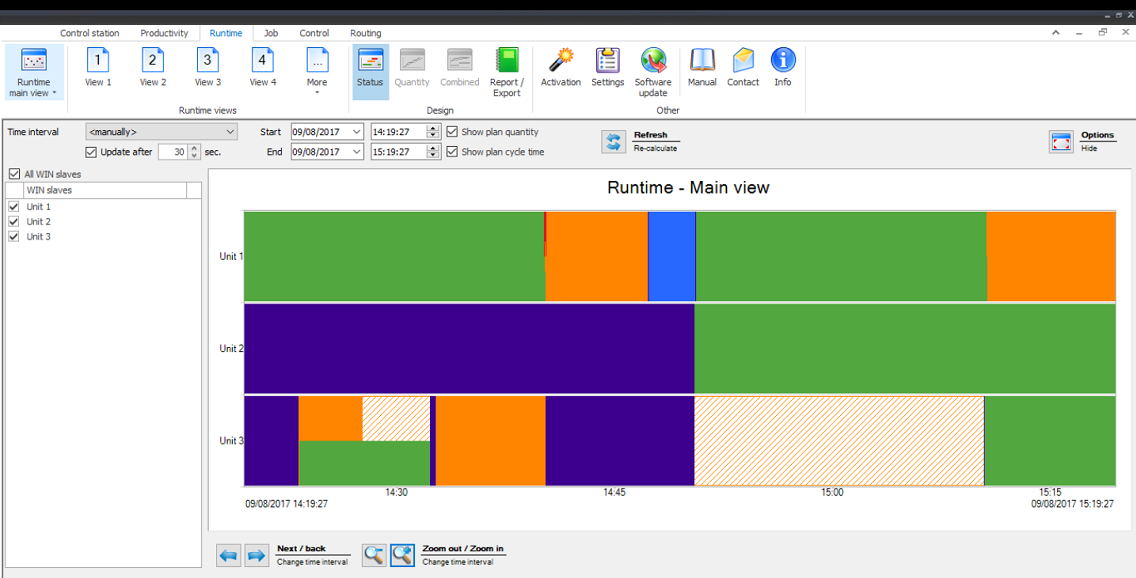Viewport: 1136px width, 578px height.
Task: Click the Activation icon
Action: [560, 62]
